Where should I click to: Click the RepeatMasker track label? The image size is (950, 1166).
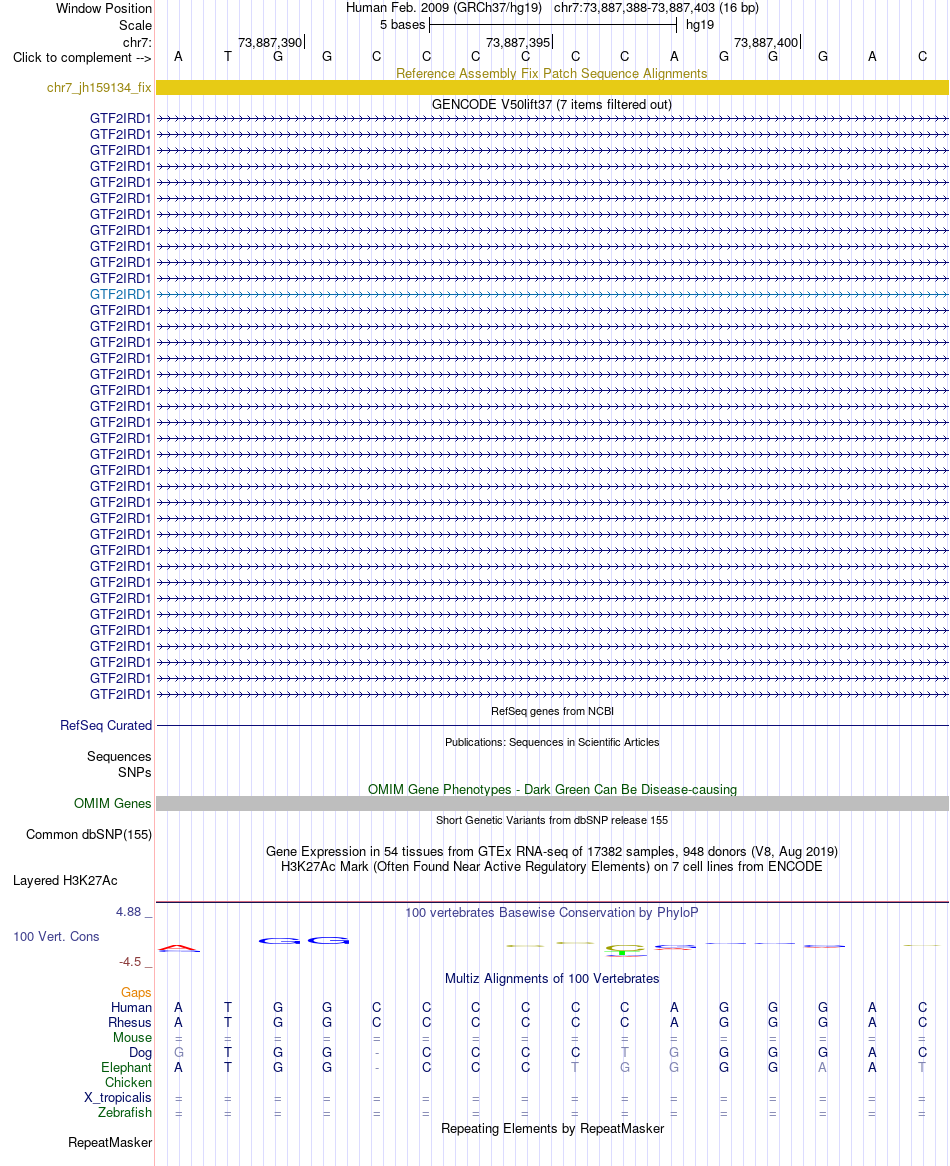click(x=110, y=1143)
